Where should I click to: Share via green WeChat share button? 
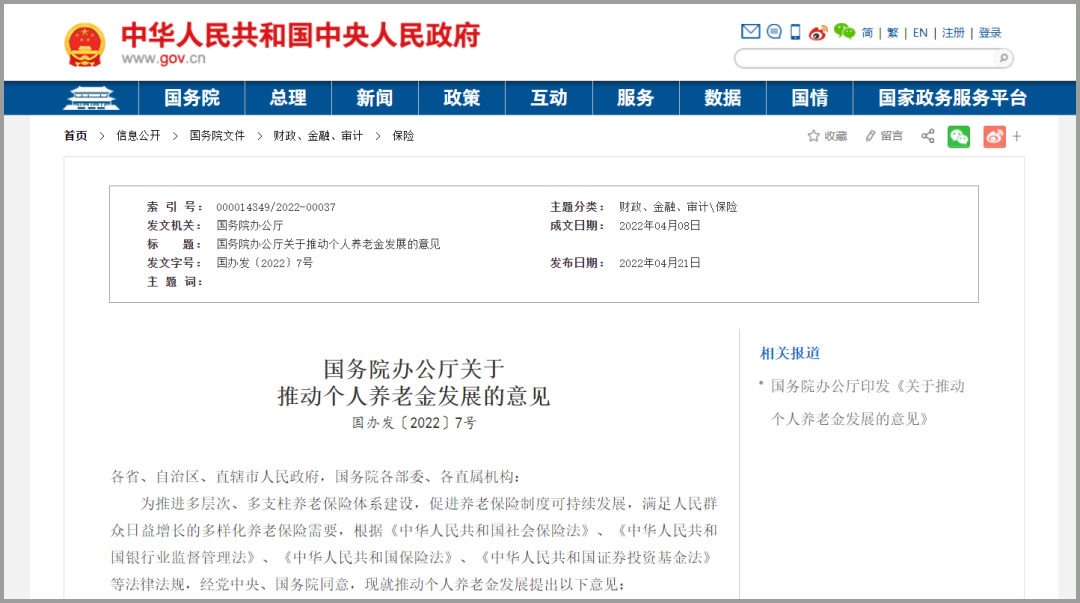959,136
